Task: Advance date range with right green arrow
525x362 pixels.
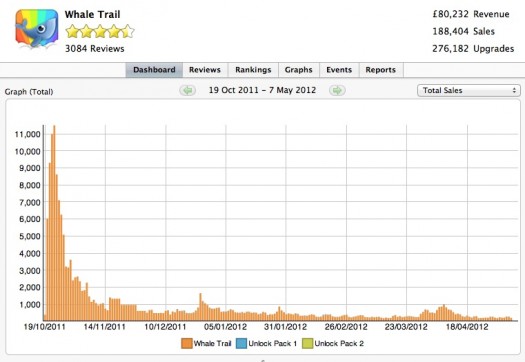Action: point(337,90)
